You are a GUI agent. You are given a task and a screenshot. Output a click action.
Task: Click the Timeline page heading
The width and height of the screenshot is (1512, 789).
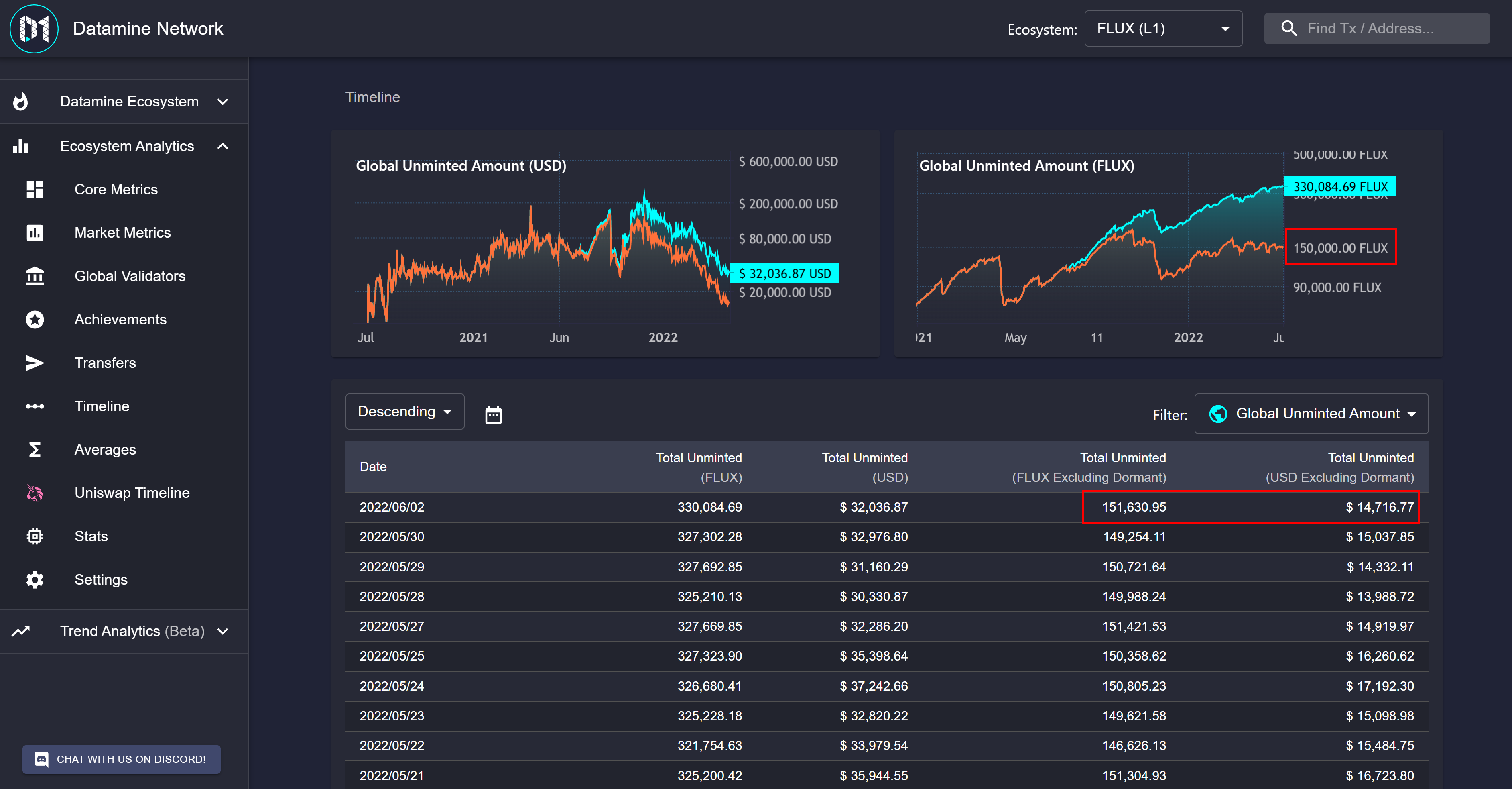(373, 97)
